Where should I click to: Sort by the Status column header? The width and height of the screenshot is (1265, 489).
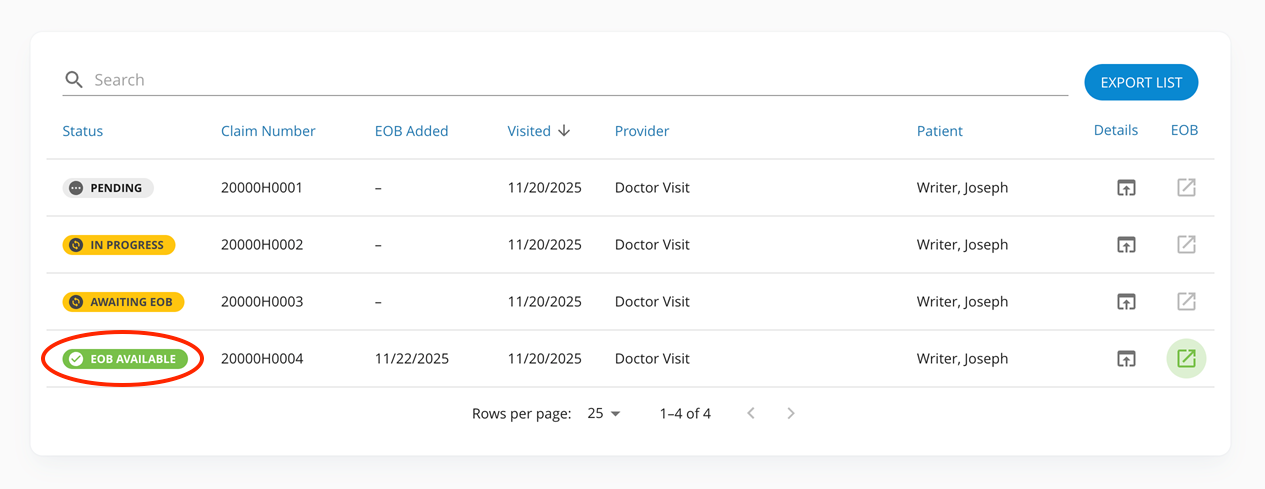click(82, 131)
